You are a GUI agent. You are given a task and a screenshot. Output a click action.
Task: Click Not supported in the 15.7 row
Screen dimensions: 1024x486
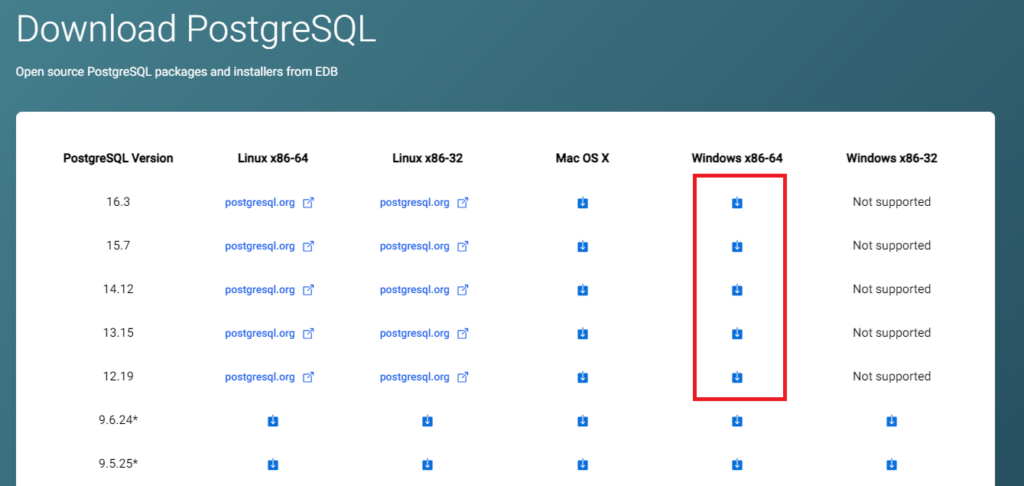pos(891,246)
